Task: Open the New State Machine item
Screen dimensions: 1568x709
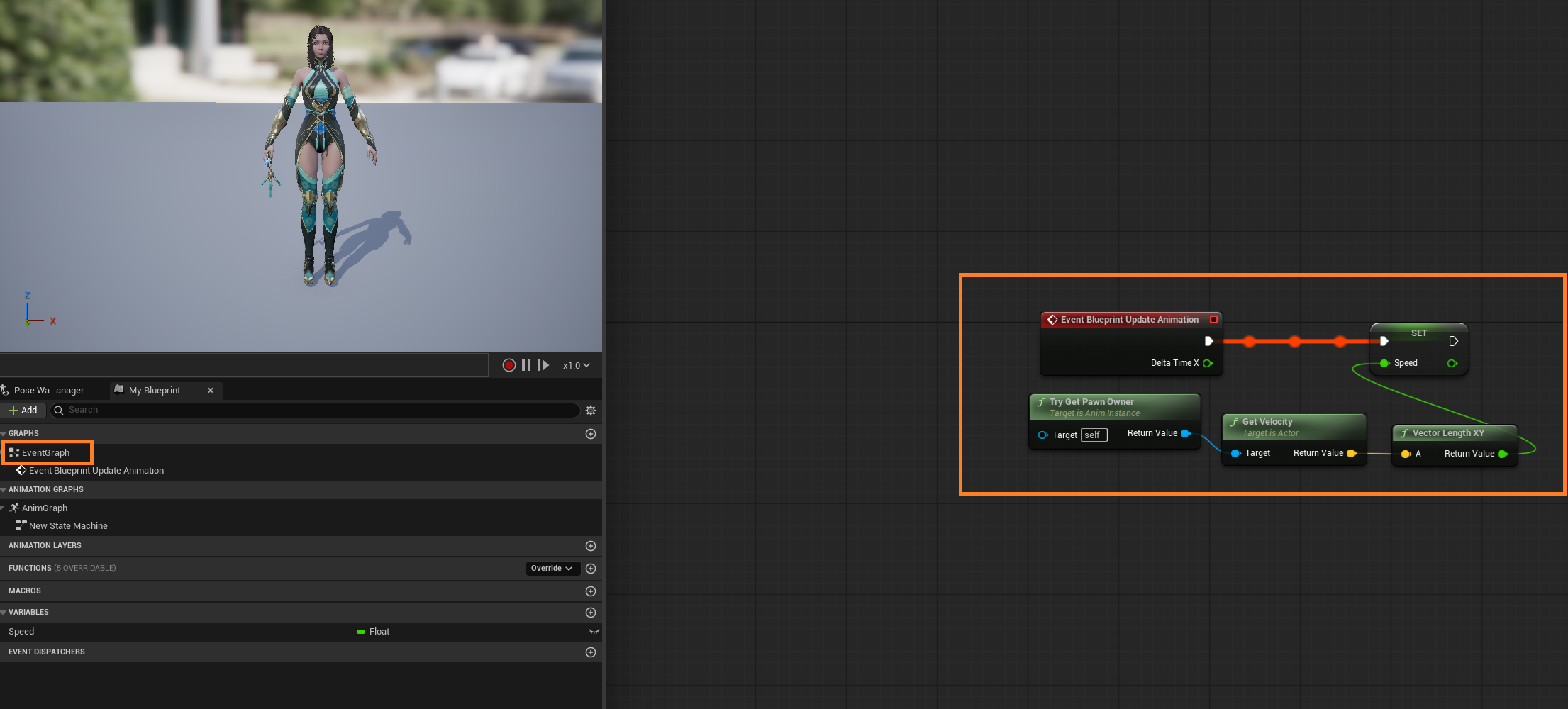Action: click(x=68, y=525)
